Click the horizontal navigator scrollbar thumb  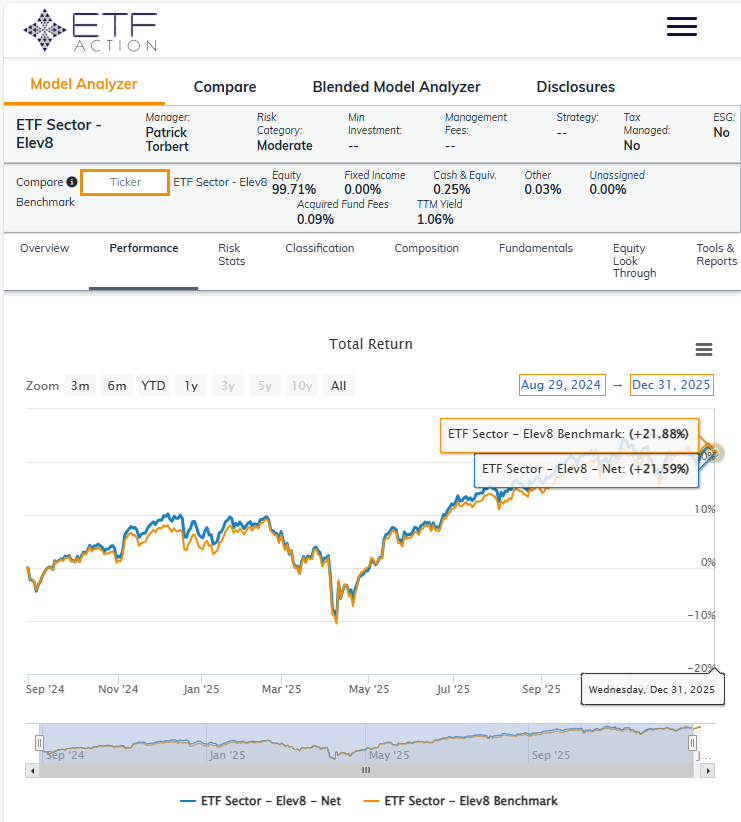[x=366, y=771]
